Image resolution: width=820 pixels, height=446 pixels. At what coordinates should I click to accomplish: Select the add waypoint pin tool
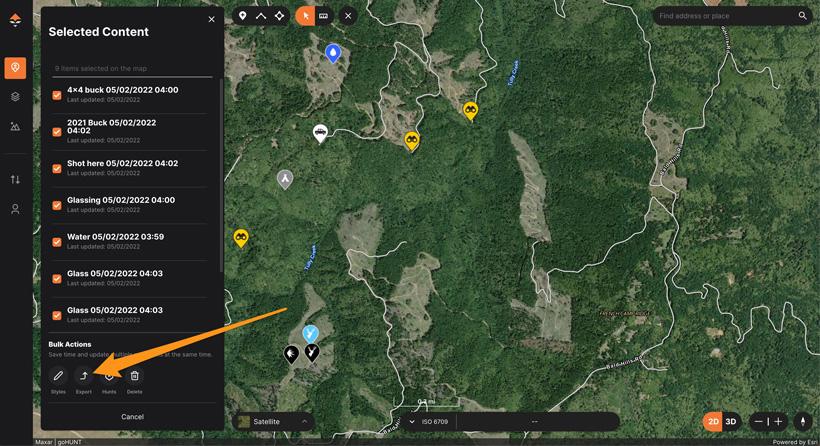pos(242,16)
